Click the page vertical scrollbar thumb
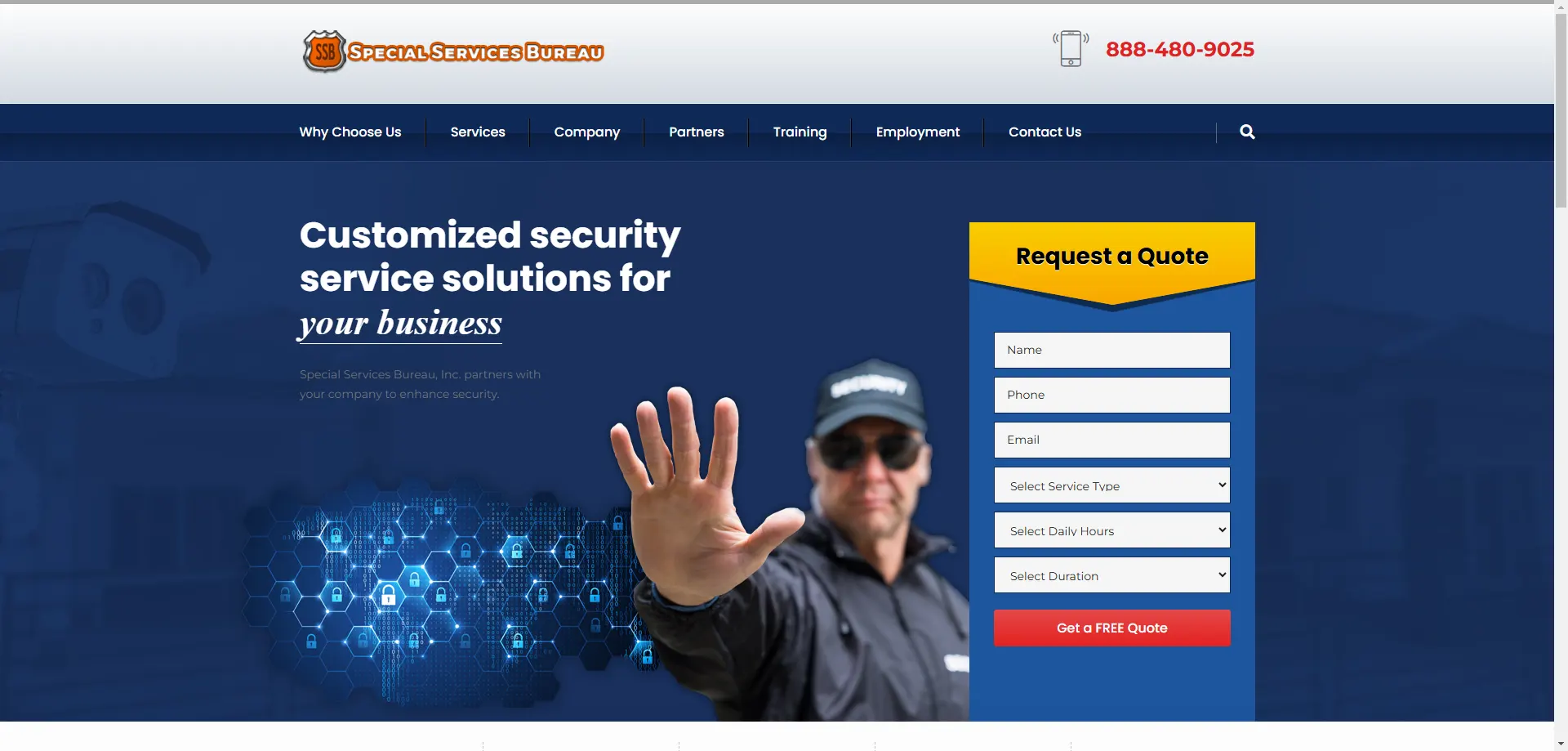This screenshot has height=751, width=1568. [x=1561, y=110]
